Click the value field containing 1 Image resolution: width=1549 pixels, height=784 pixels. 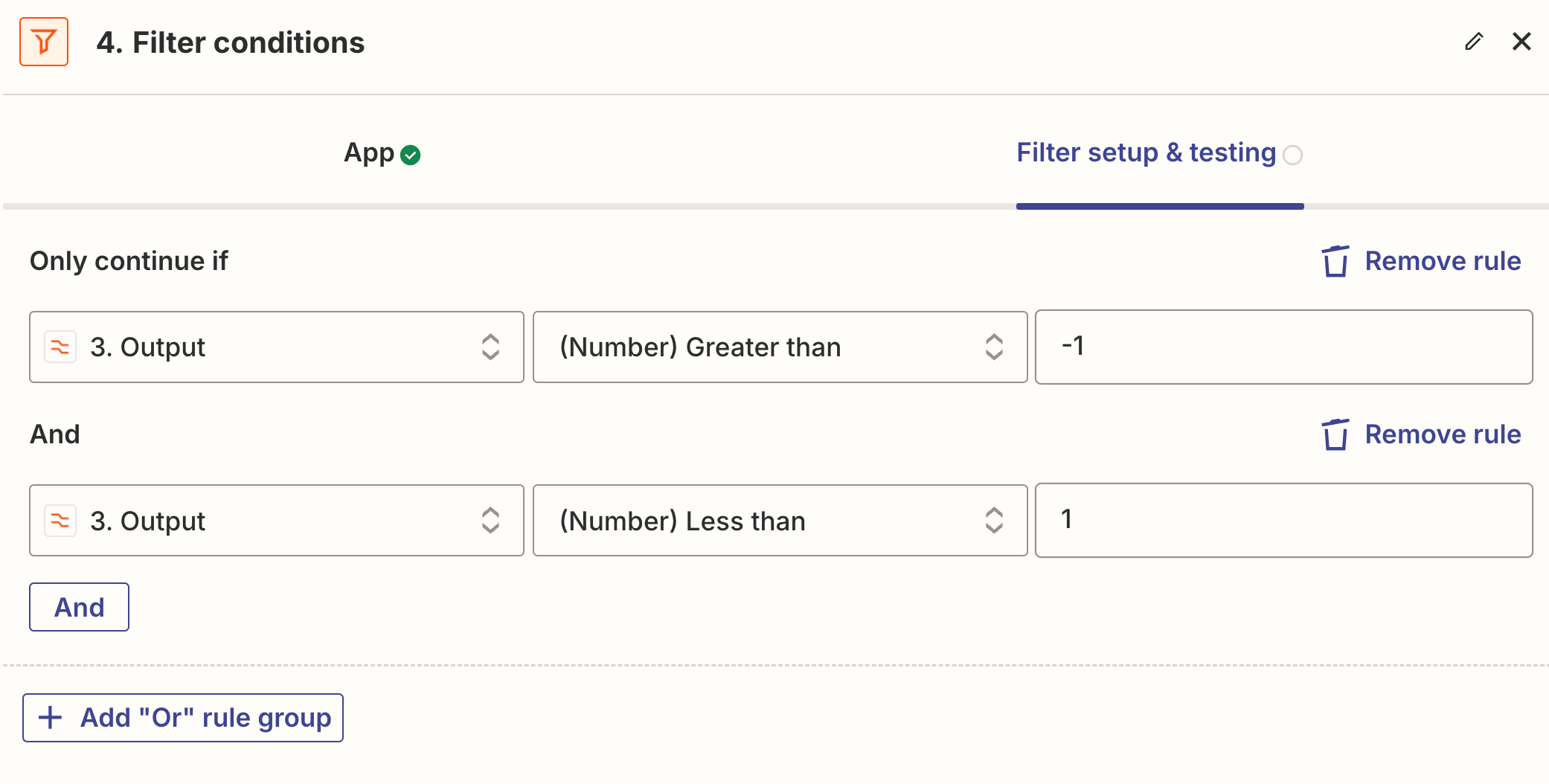coord(1283,521)
